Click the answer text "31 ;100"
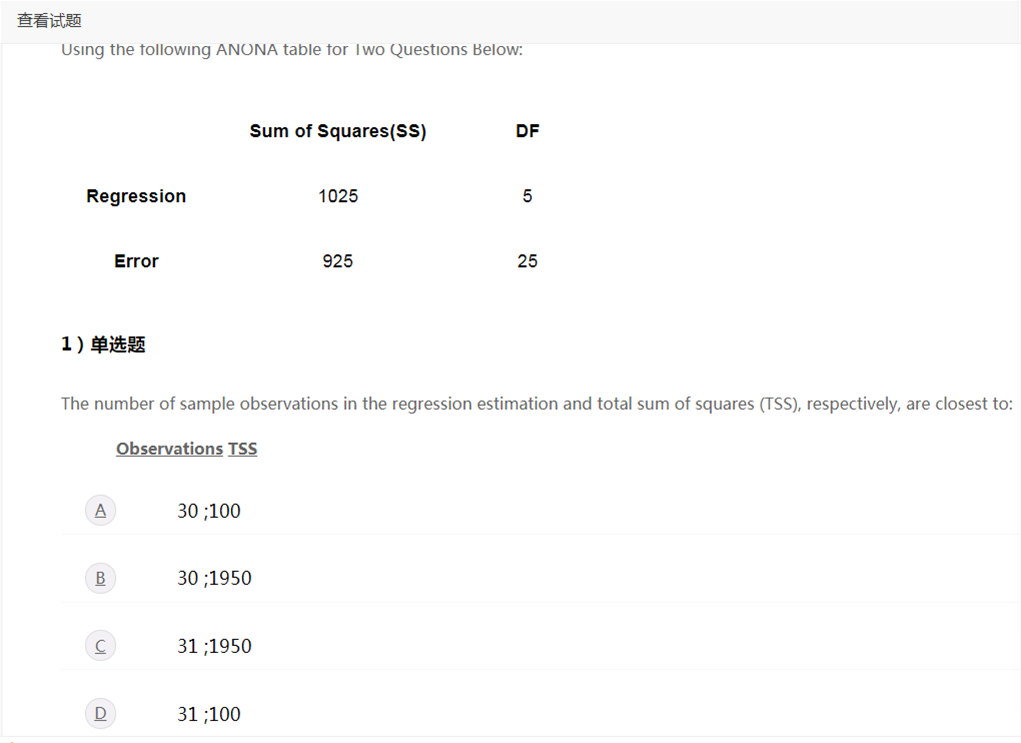The height and width of the screenshot is (743, 1021). [x=209, y=714]
